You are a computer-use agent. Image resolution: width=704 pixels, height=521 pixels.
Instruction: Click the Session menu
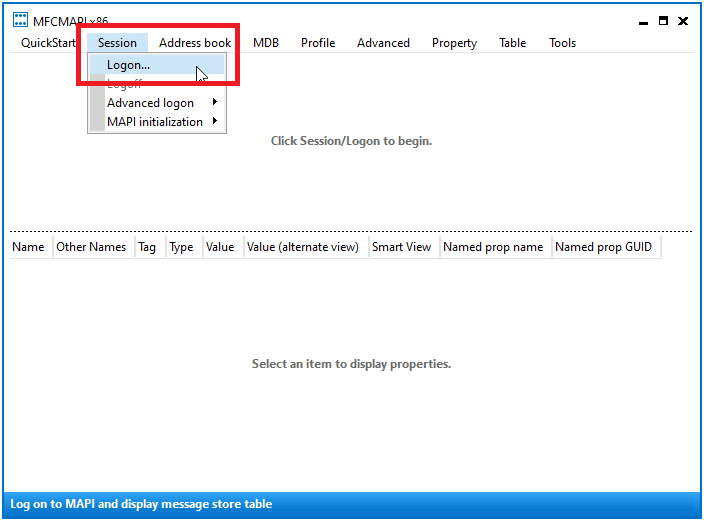(x=117, y=43)
